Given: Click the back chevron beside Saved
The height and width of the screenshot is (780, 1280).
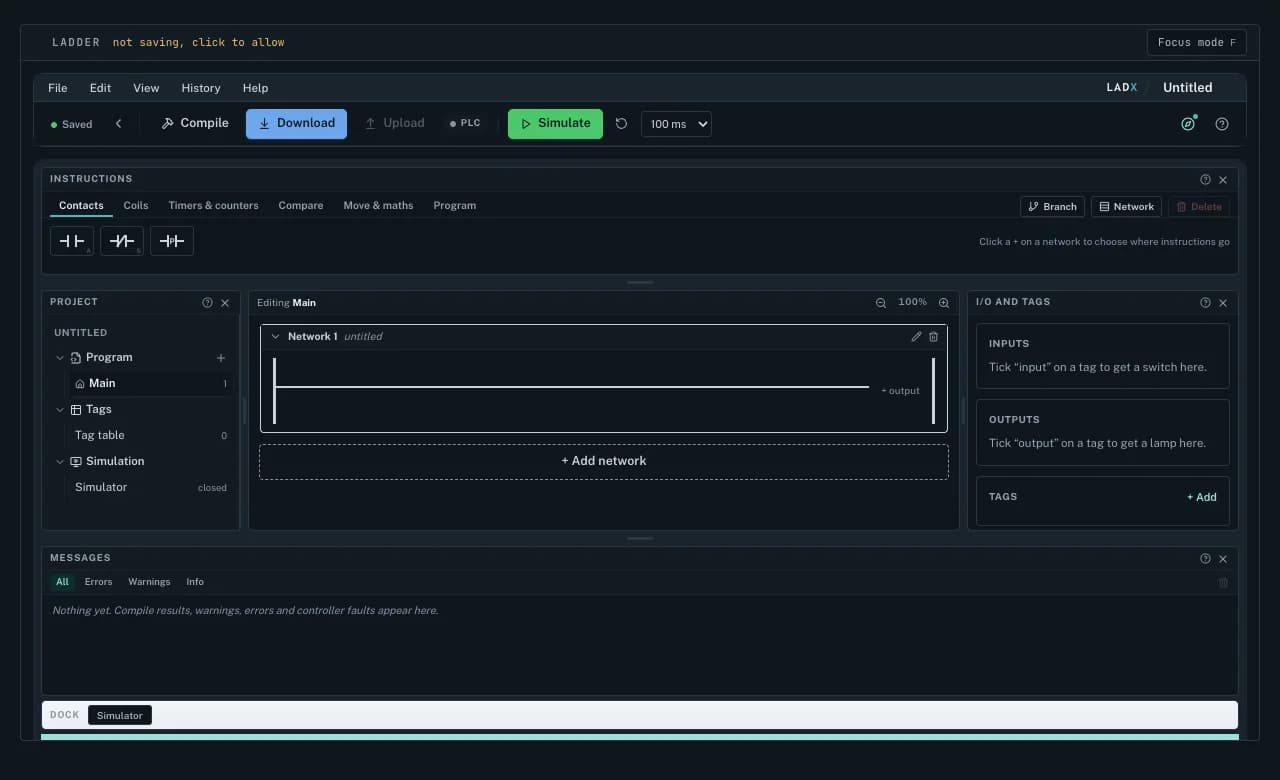Looking at the screenshot, I should tap(118, 124).
